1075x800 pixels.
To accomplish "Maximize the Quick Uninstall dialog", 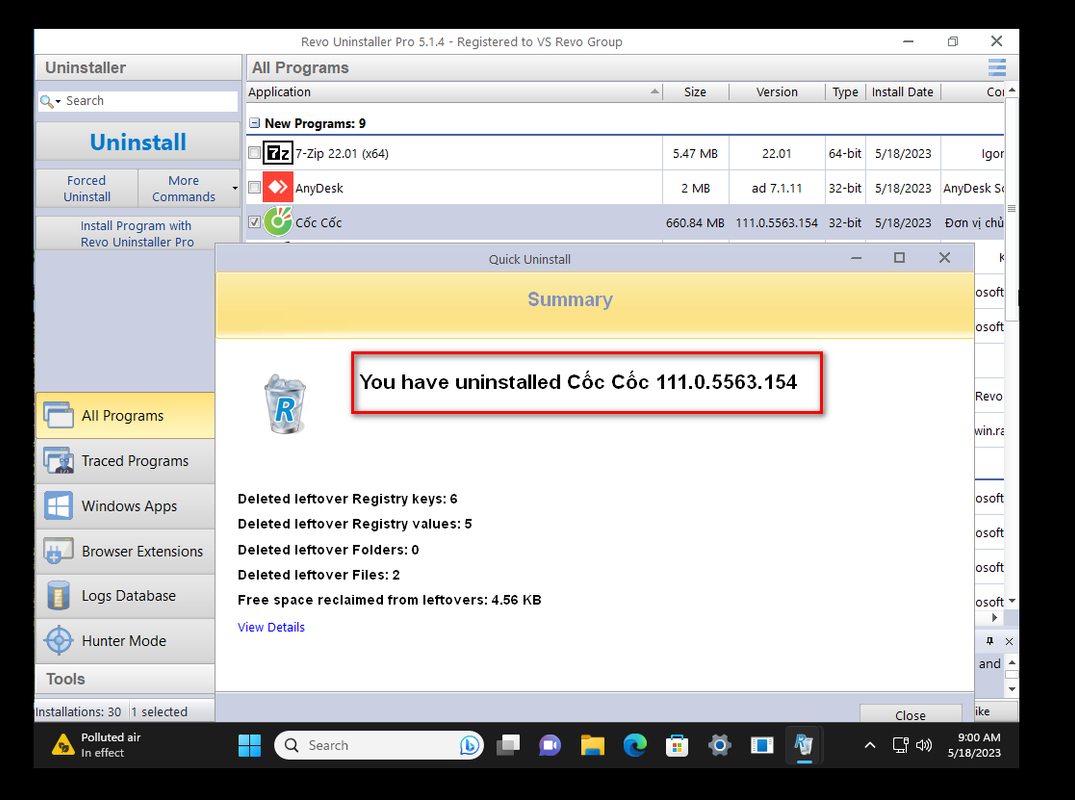I will (899, 258).
